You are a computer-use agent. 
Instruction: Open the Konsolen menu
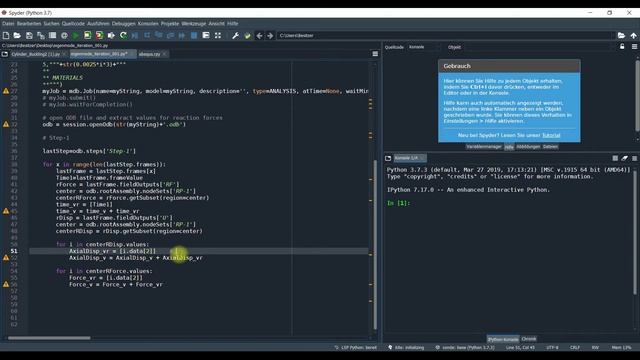[148, 24]
